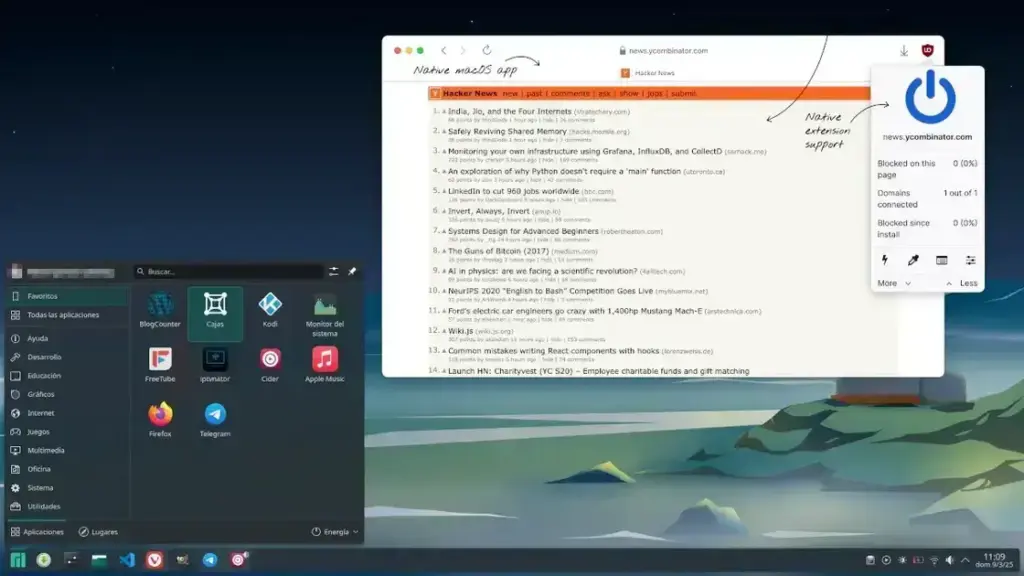Open Telegram from the taskbar

click(x=210, y=560)
